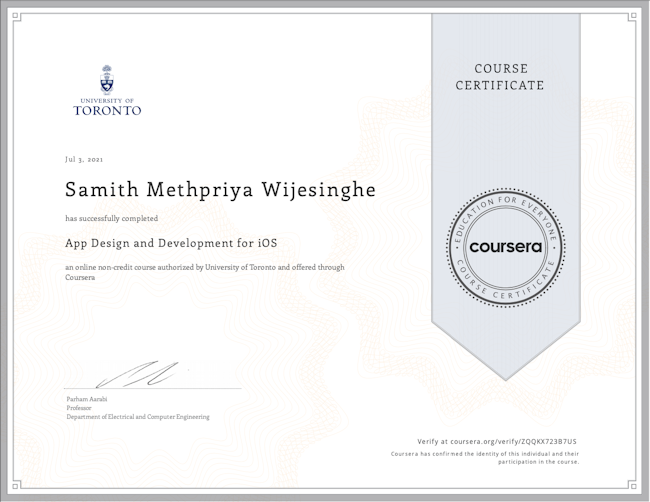Viewport: 650px width, 502px height.
Task: Click 'Department of Electrical and Computer Engineering'
Action: [x=138, y=417]
